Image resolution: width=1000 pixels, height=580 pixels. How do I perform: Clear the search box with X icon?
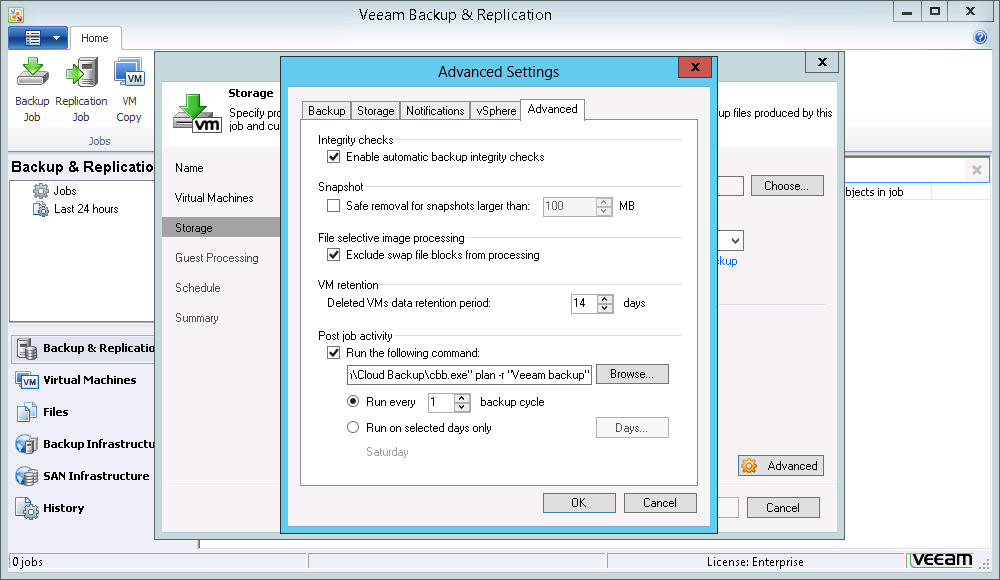(976, 170)
